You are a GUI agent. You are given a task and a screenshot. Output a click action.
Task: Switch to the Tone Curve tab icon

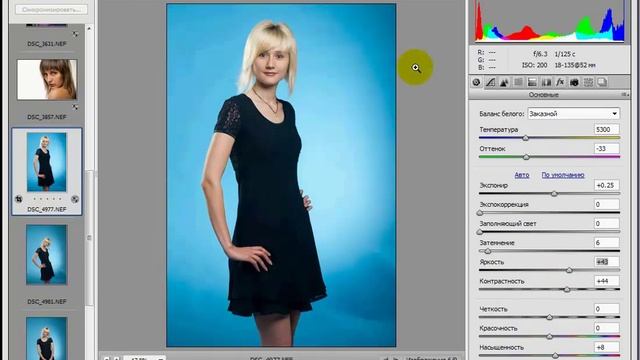click(490, 82)
